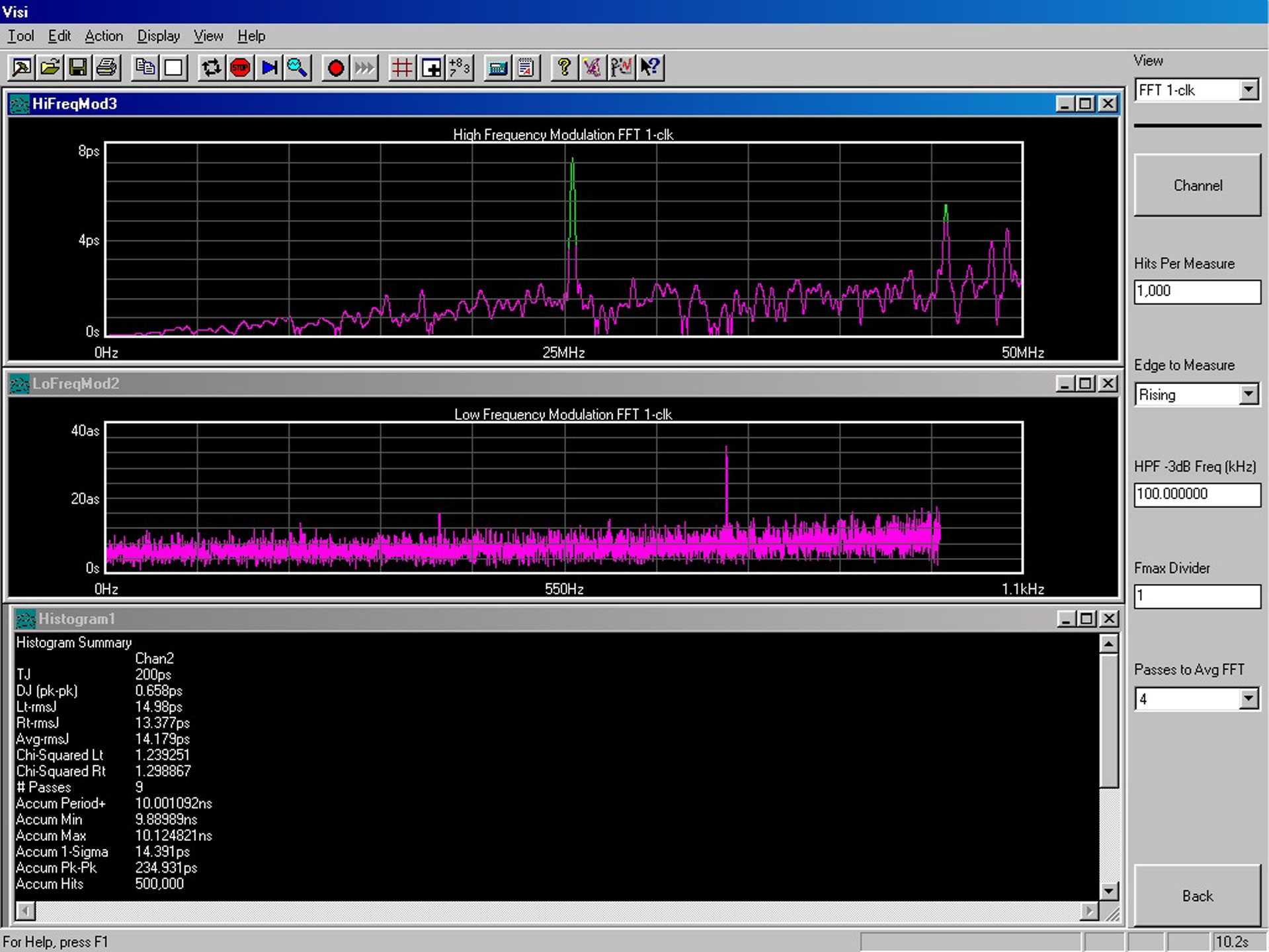This screenshot has width=1269, height=952.
Task: Open the Display menu
Action: (x=159, y=36)
